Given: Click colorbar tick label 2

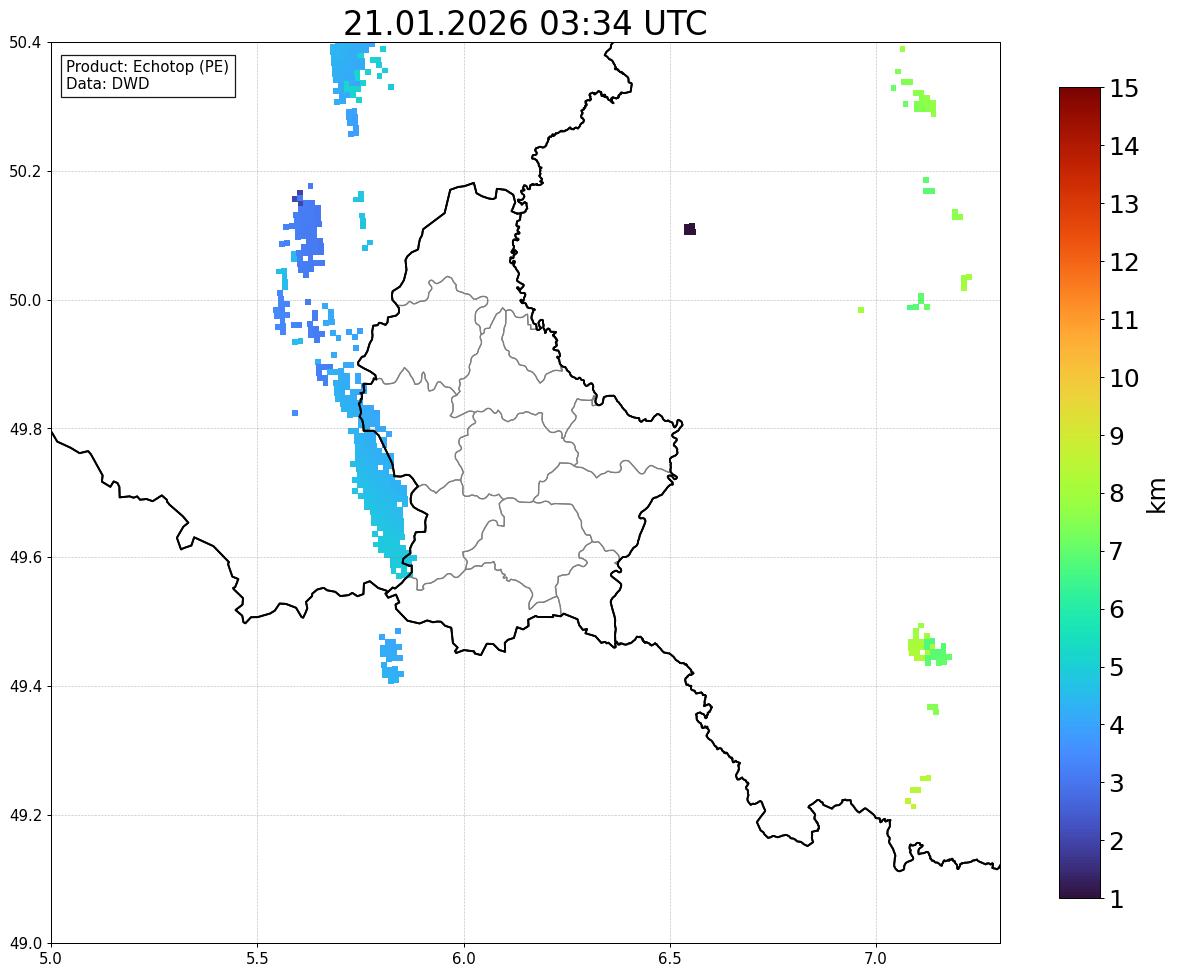Looking at the screenshot, I should pos(1117,841).
